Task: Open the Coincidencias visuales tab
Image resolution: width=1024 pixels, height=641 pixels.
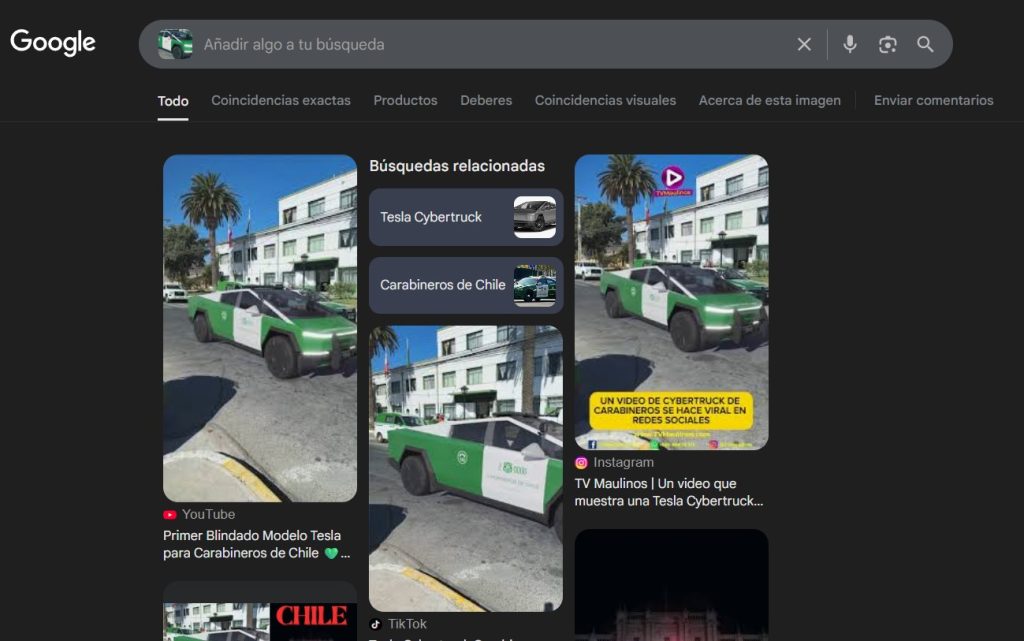Action: tap(605, 101)
